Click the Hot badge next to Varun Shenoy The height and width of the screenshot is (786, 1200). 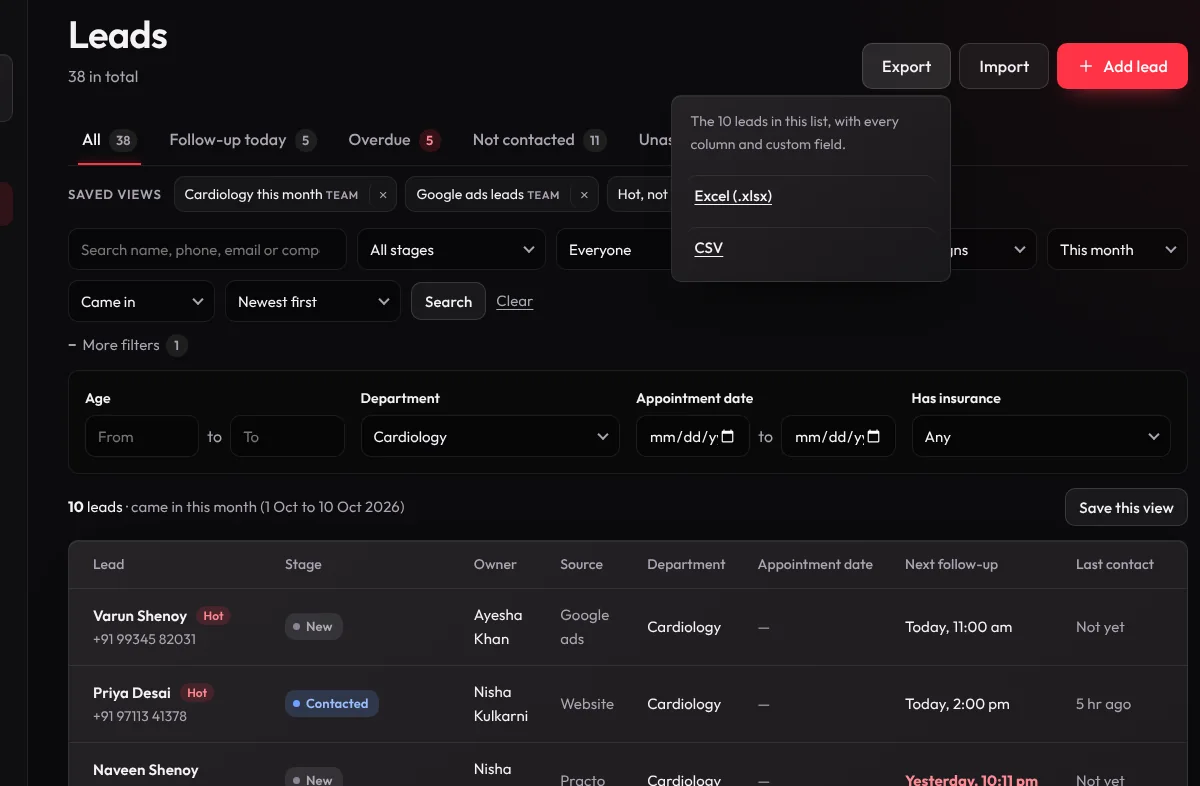213,616
